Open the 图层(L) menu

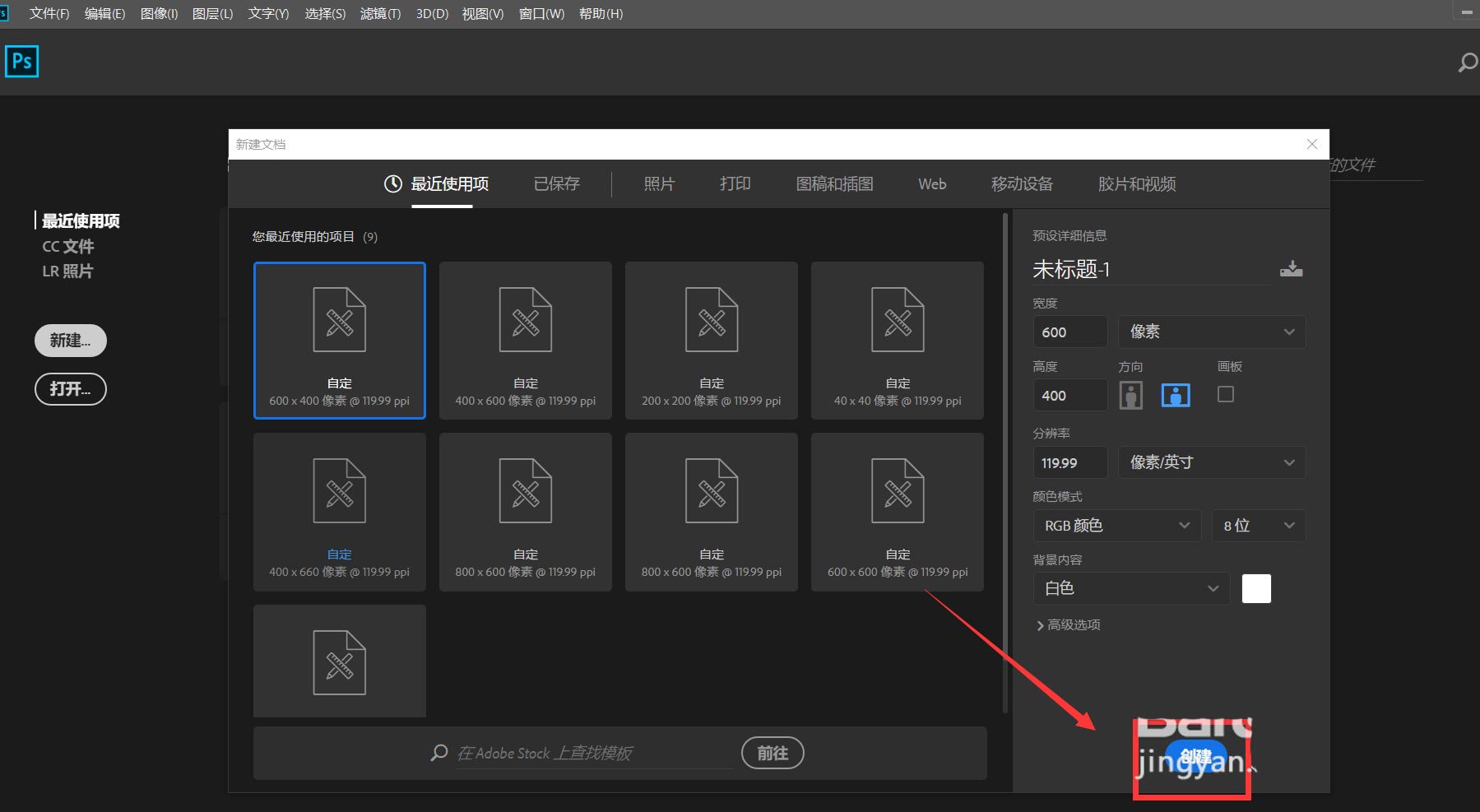(x=213, y=14)
